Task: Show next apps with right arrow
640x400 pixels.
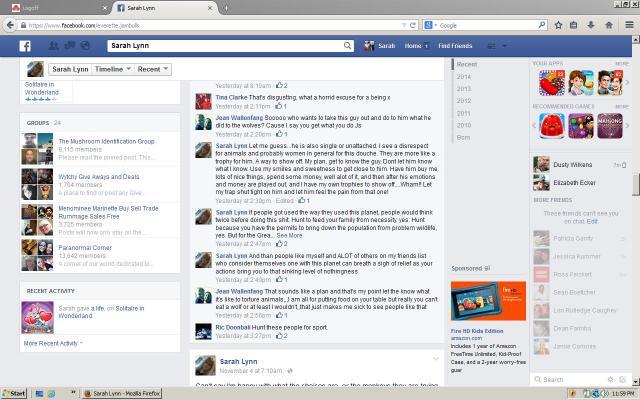Action: pyautogui.click(x=627, y=83)
